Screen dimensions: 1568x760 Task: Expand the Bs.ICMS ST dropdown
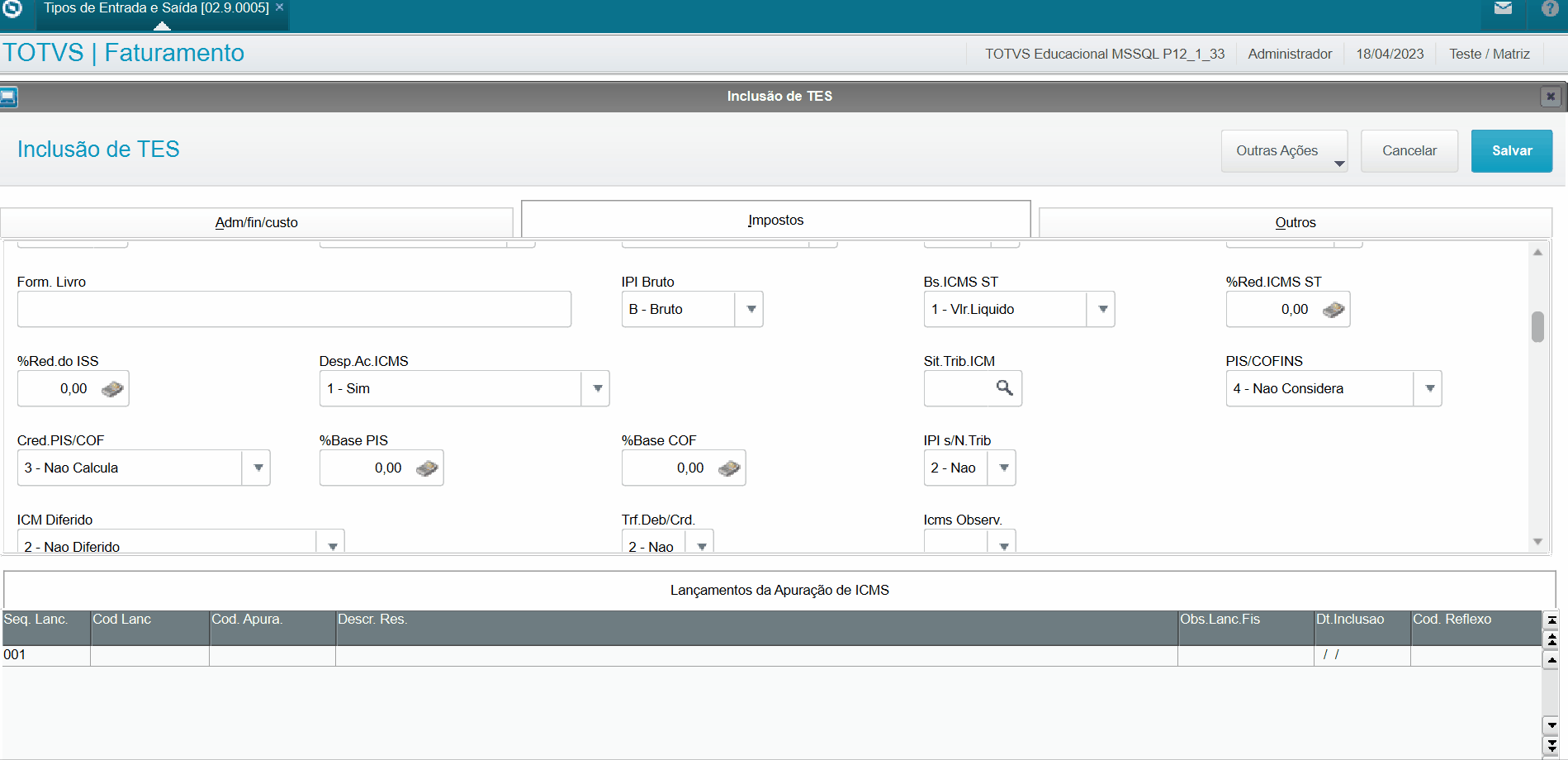tap(1102, 309)
